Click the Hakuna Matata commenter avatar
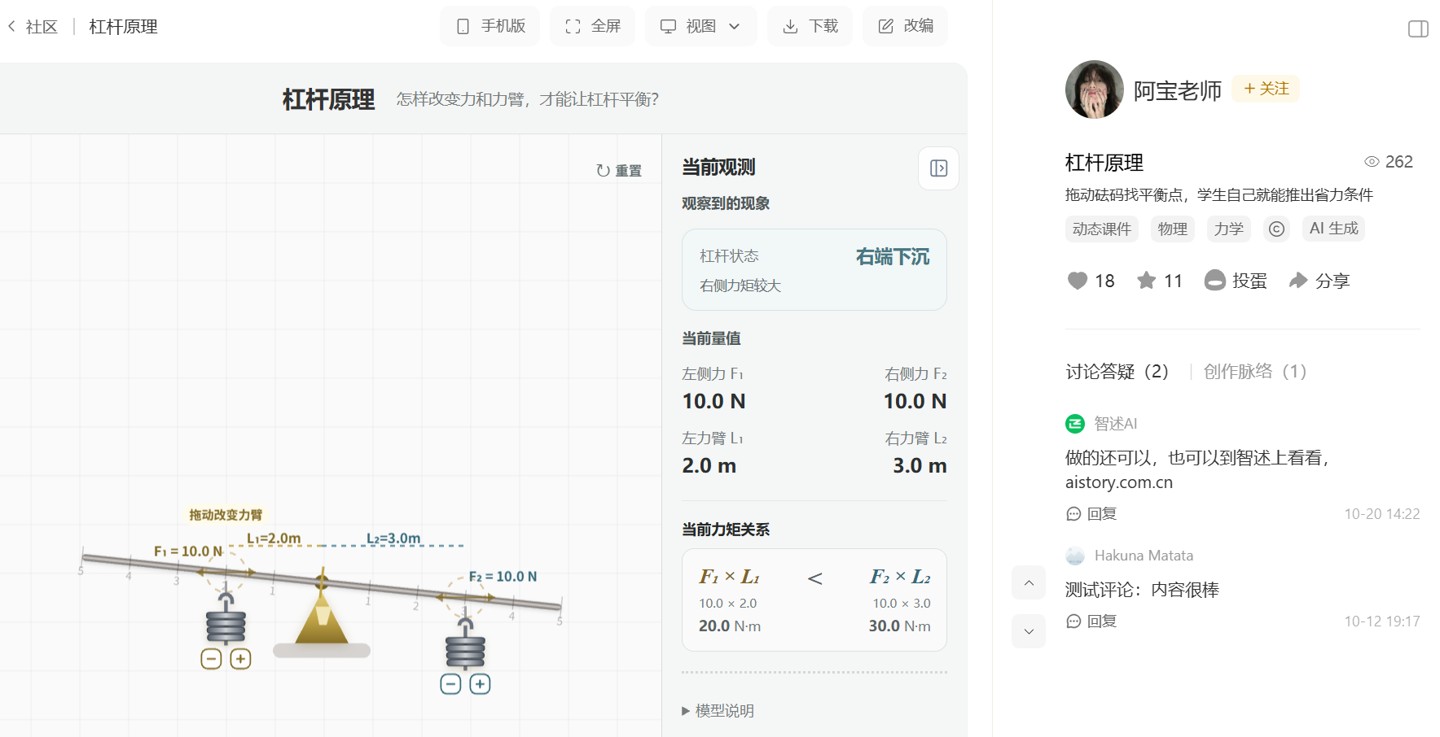This screenshot has height=737, width=1440. click(1075, 556)
